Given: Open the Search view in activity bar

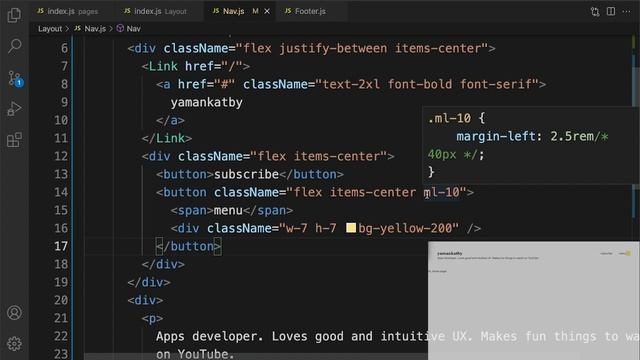Looking at the screenshot, I should 14,46.
